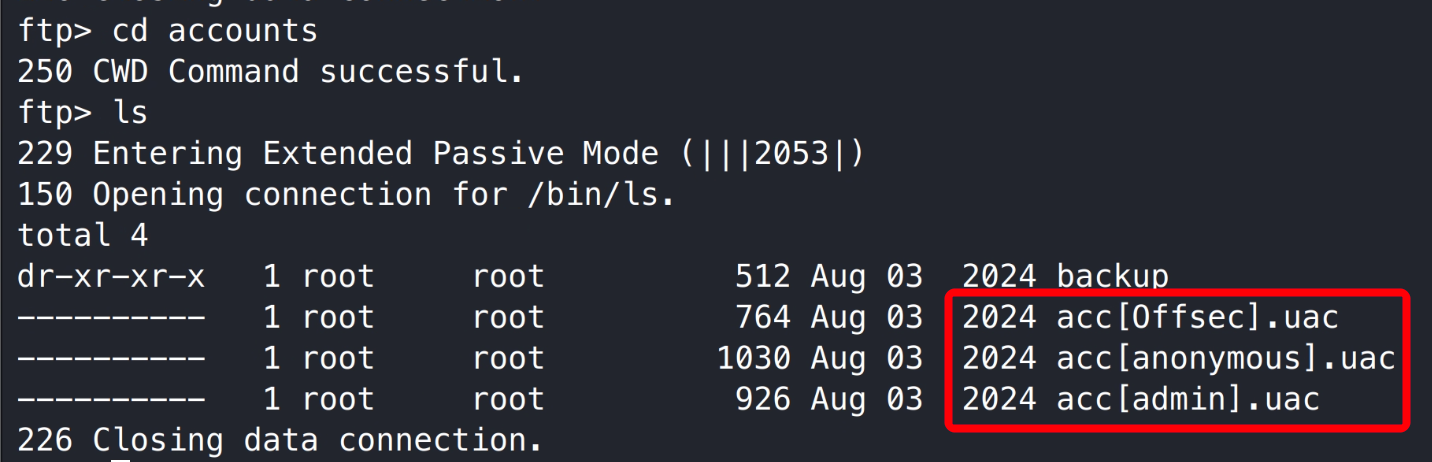Click the Aug 03 date on backup row
The height and width of the screenshot is (462, 1432).
[x=866, y=276]
